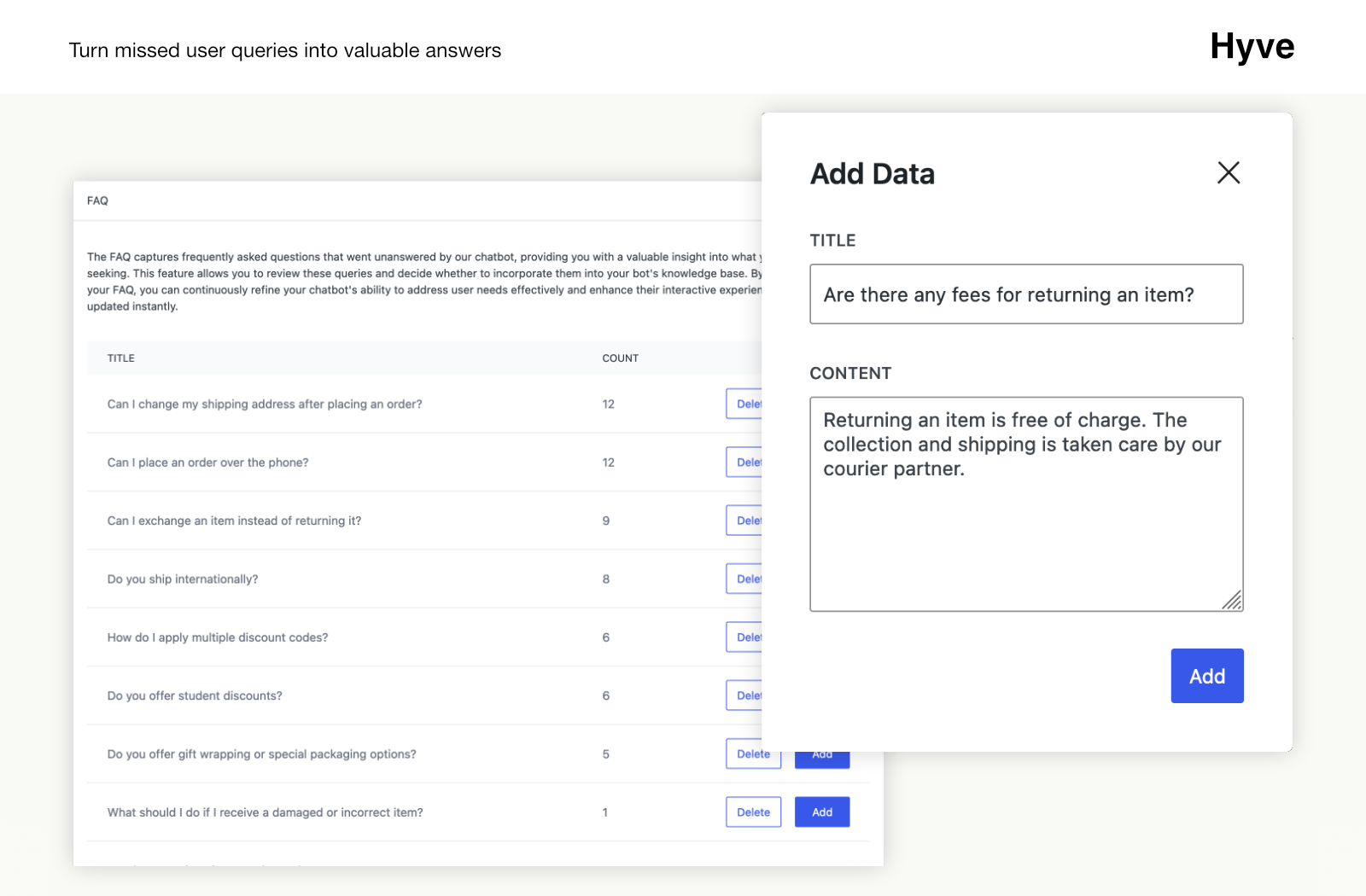Delete the order over the phone question
Viewport: 1366px width, 896px height.
(744, 463)
